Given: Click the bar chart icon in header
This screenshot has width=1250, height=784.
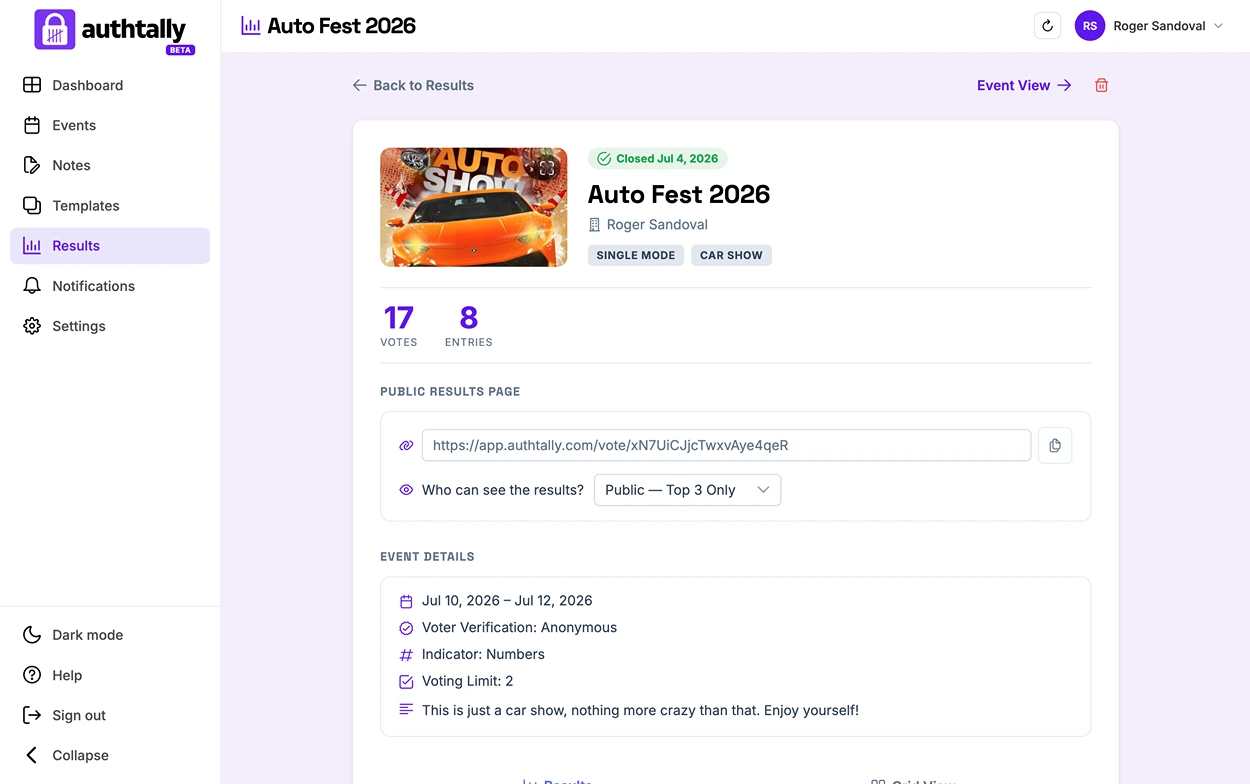Looking at the screenshot, I should tap(250, 26).
